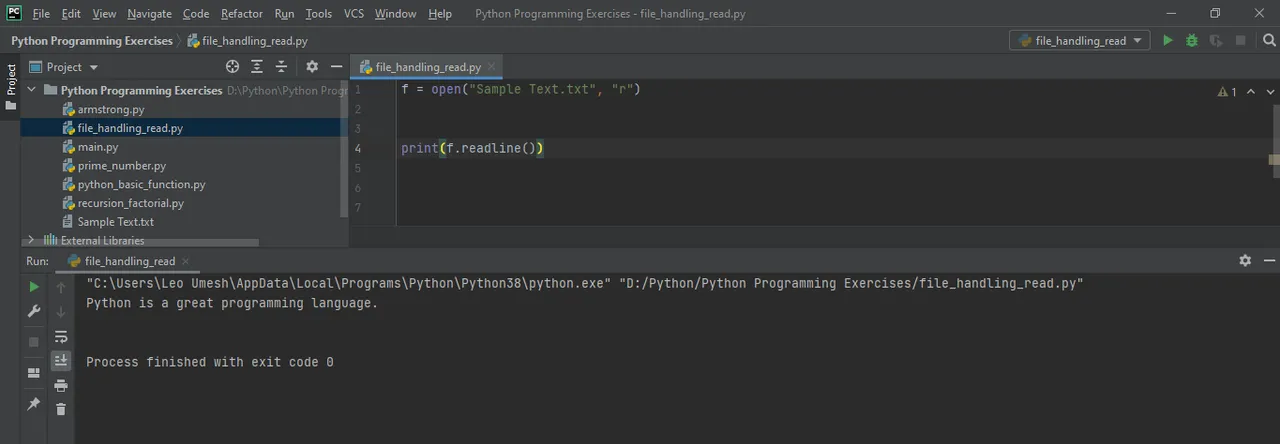The image size is (1280, 444).
Task: Open the Help menu
Action: [x=440, y=14]
